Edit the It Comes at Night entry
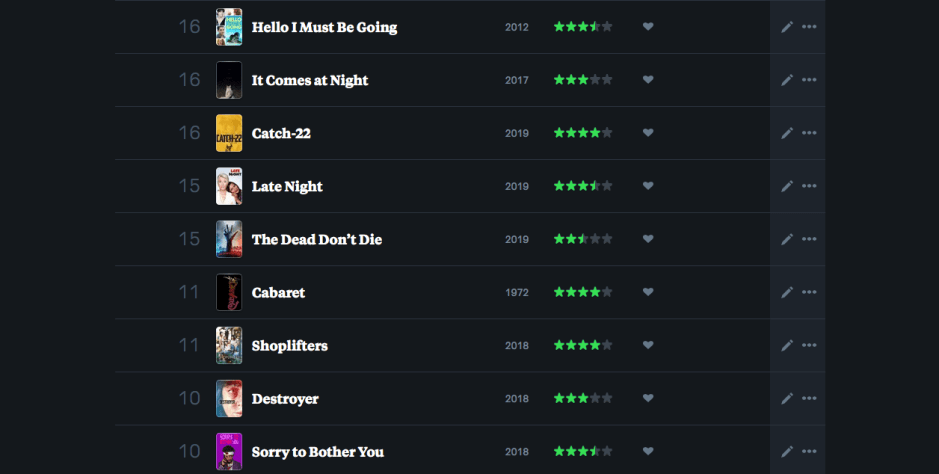This screenshot has height=474, width=939. coord(787,80)
